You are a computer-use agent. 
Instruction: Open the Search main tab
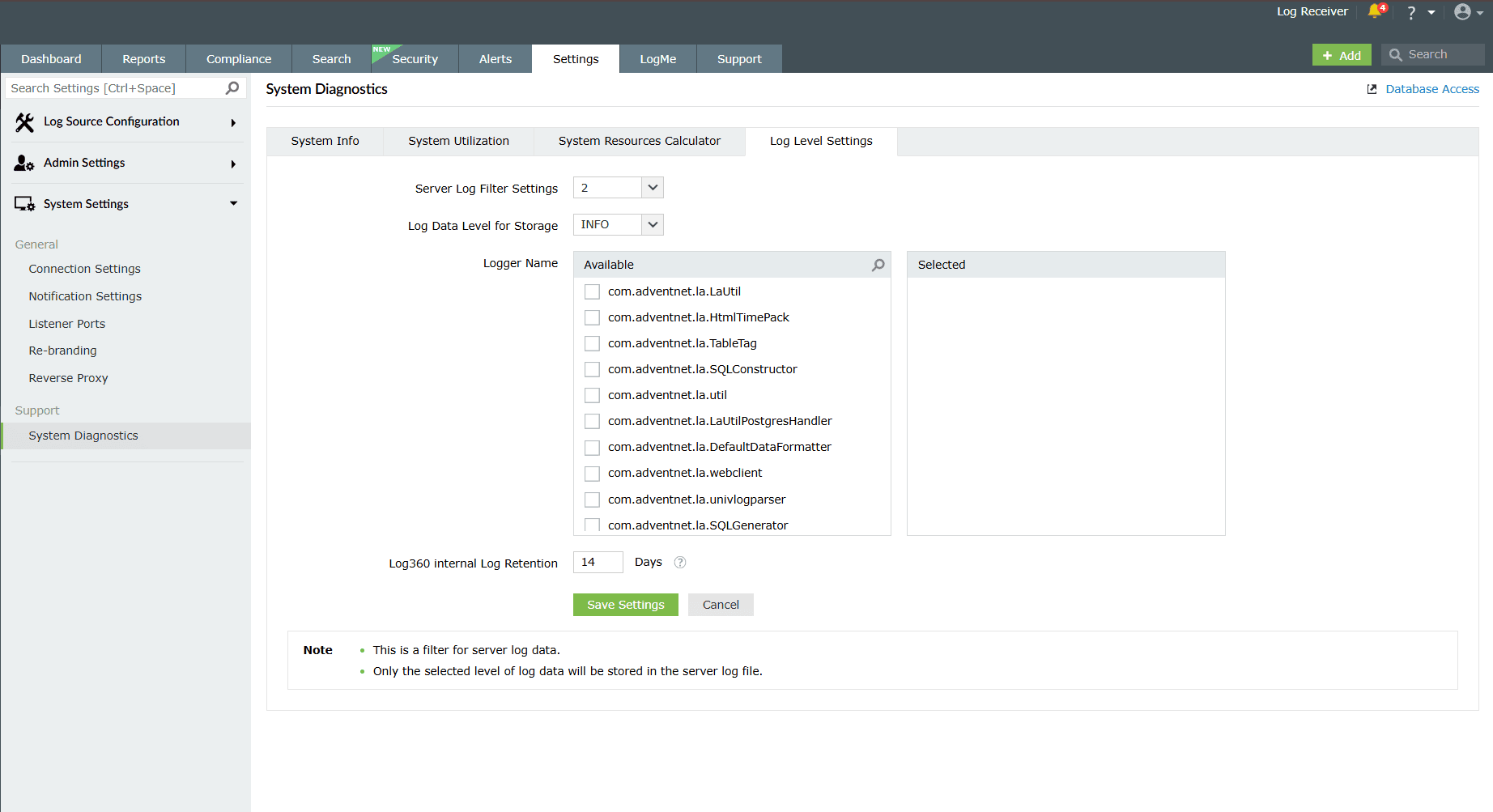pos(332,59)
